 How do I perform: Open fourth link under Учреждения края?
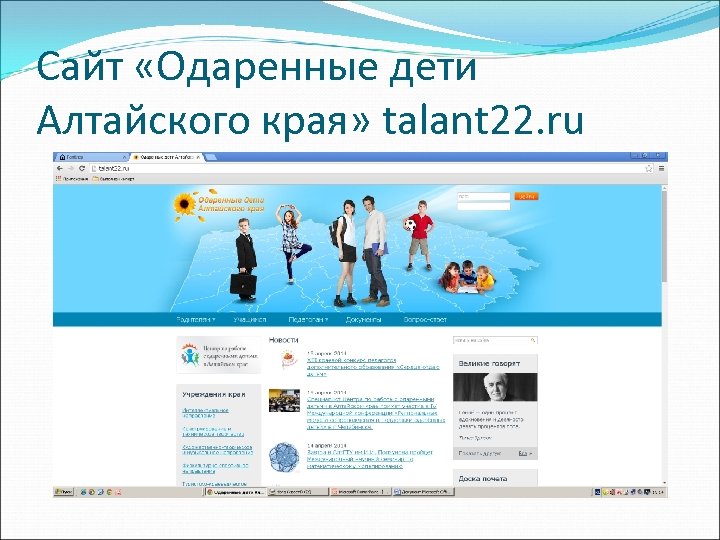click(x=215, y=468)
